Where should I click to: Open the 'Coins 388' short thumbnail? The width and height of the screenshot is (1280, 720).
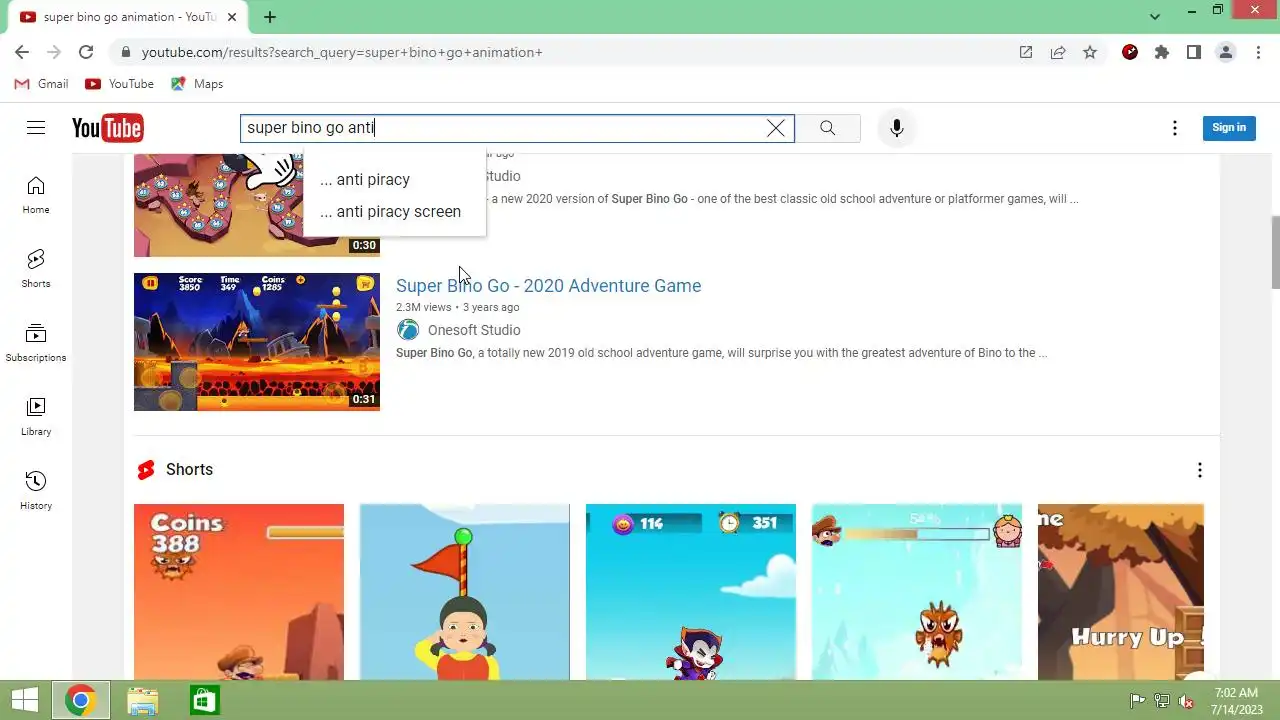[x=239, y=592]
